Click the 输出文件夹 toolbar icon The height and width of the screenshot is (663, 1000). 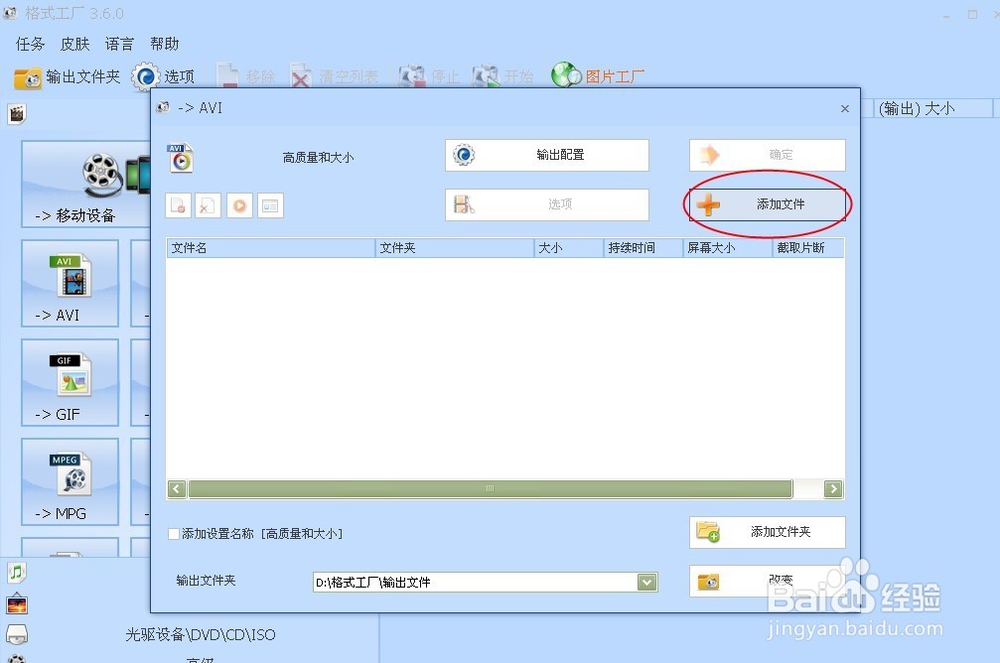click(x=68, y=77)
